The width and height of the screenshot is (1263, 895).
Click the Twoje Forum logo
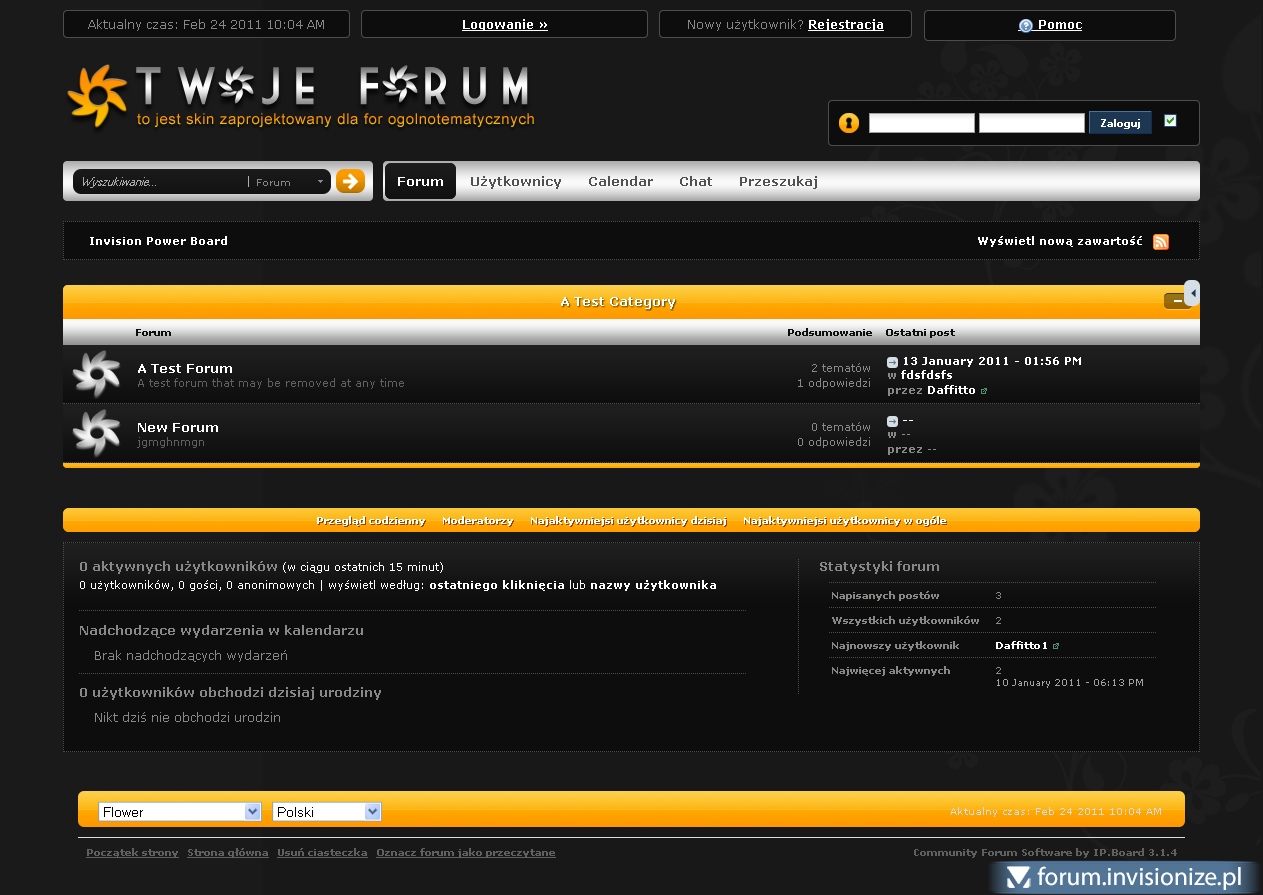click(x=300, y=97)
